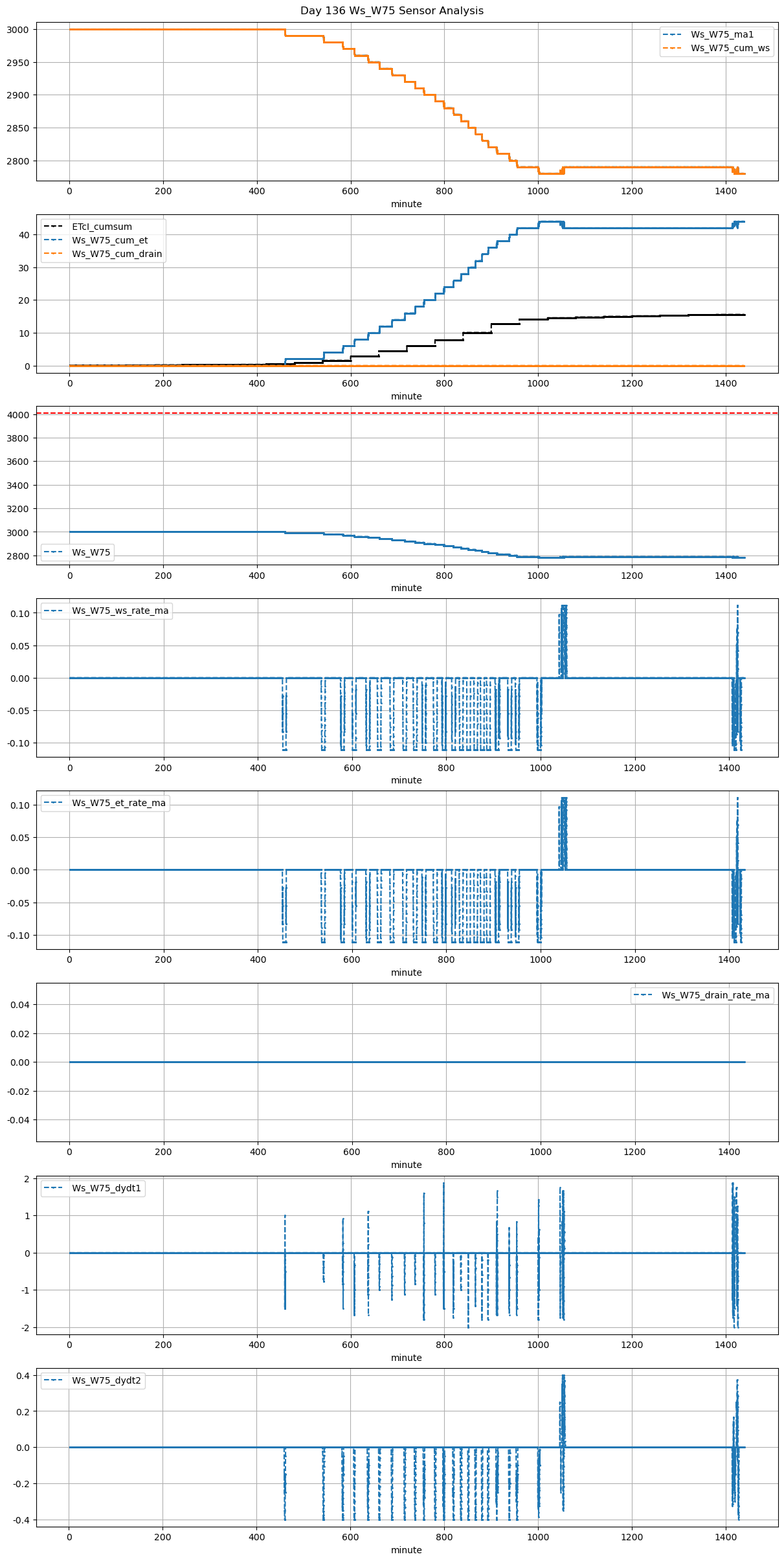
Task: Click the Ws_W75_ws_rate_ma legend entry
Action: (120, 611)
